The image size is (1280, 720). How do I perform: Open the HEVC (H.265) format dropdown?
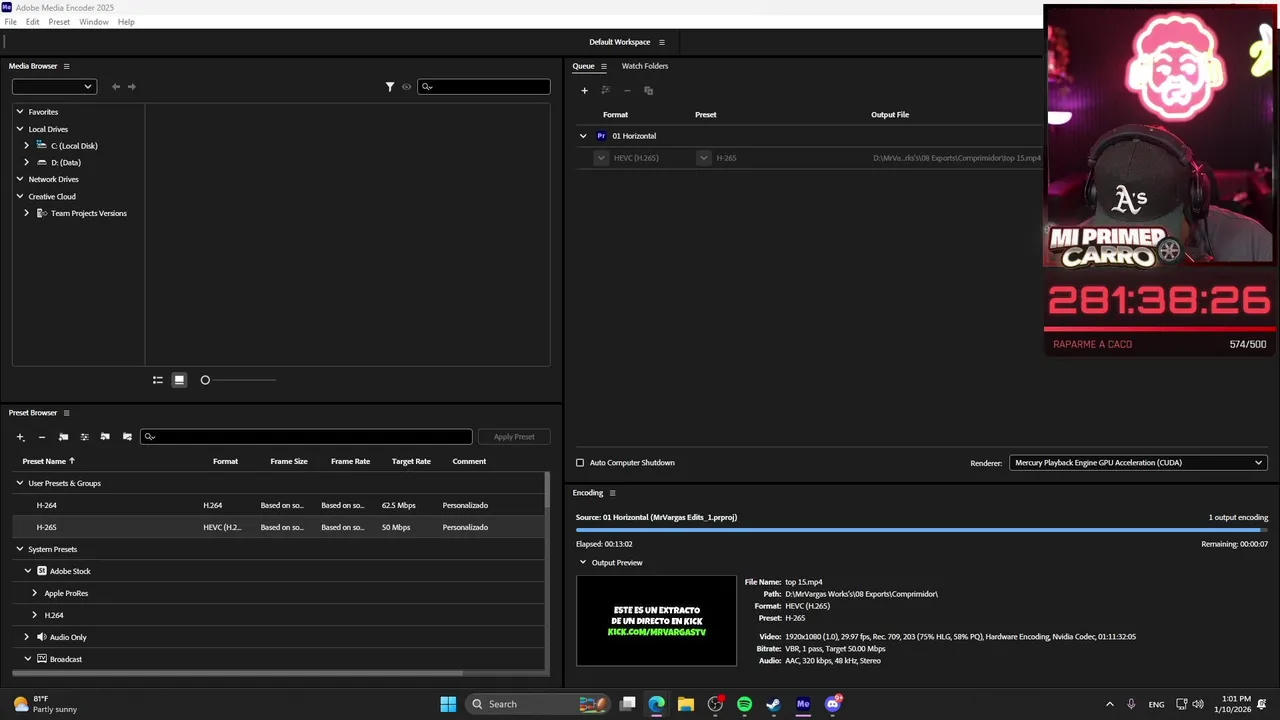pyautogui.click(x=601, y=158)
